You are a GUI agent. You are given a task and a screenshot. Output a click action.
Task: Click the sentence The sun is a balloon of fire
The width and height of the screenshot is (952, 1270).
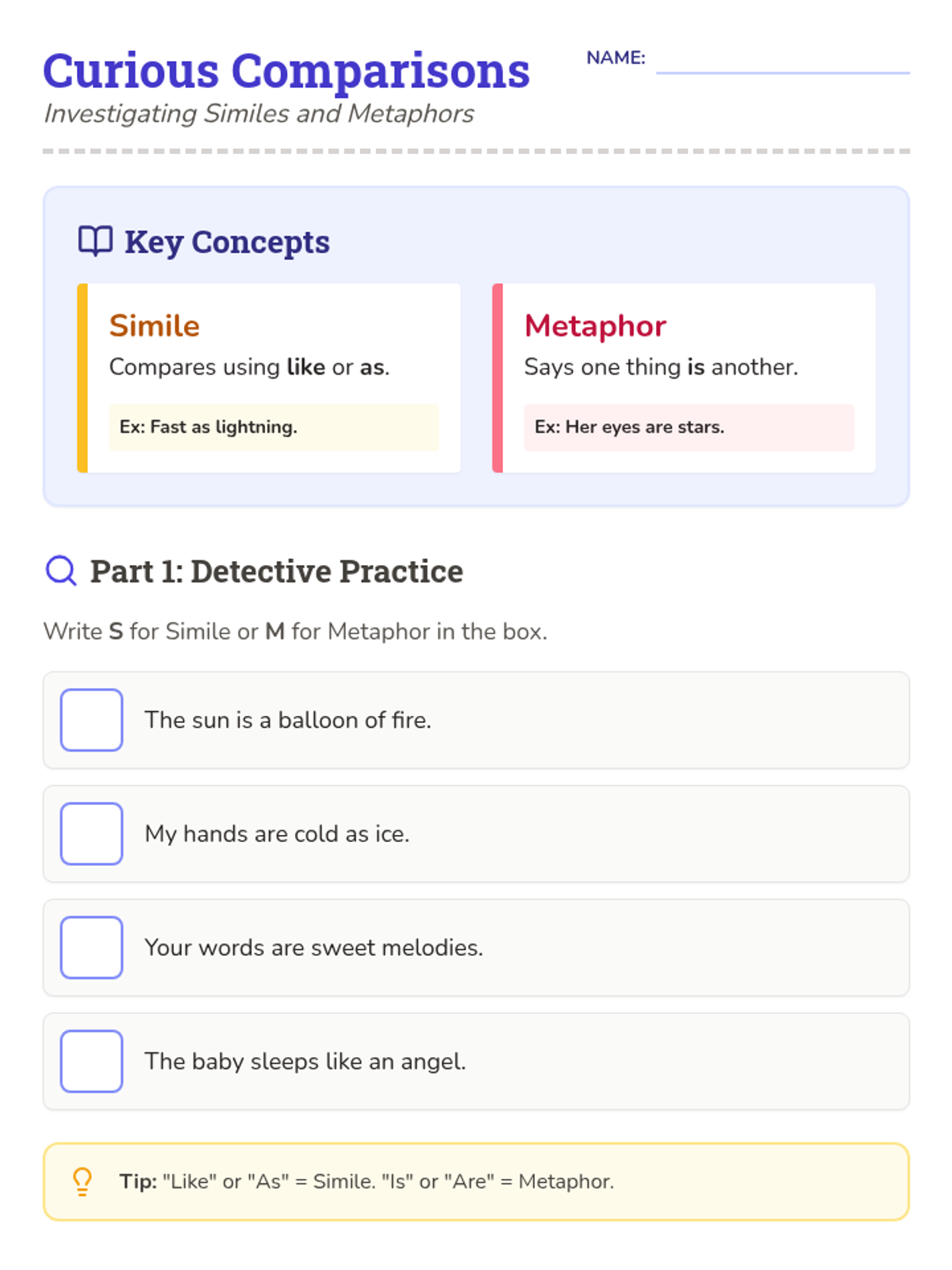(288, 720)
